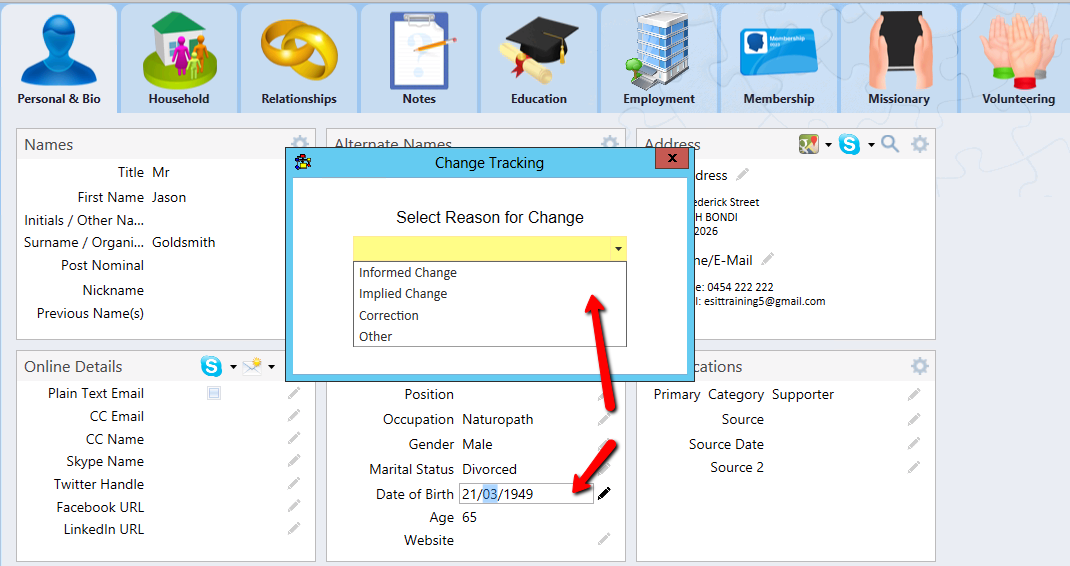Edit the Twitter Handle with pencil icon

[x=294, y=484]
